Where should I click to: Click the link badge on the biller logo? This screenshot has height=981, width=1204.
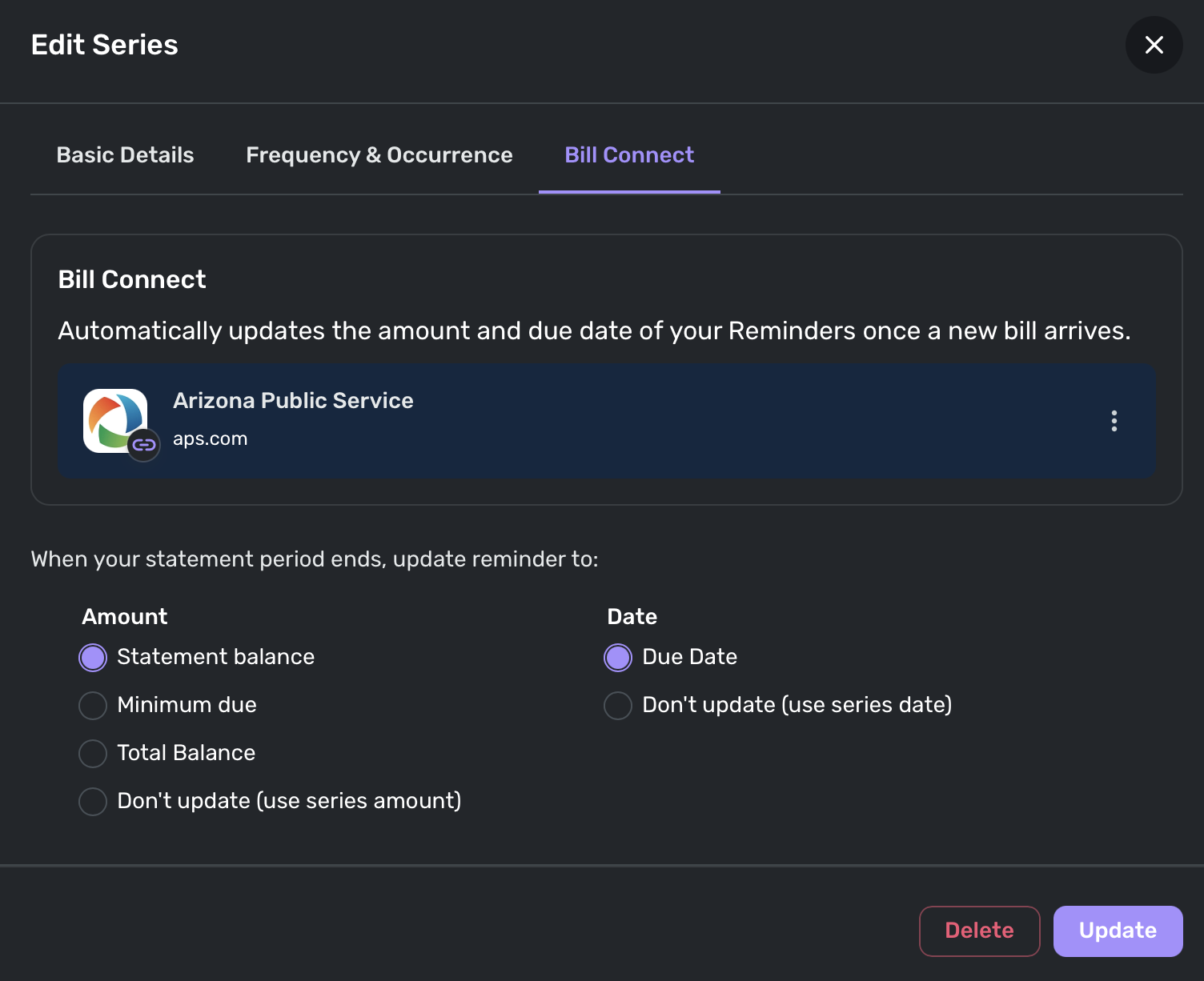point(144,445)
